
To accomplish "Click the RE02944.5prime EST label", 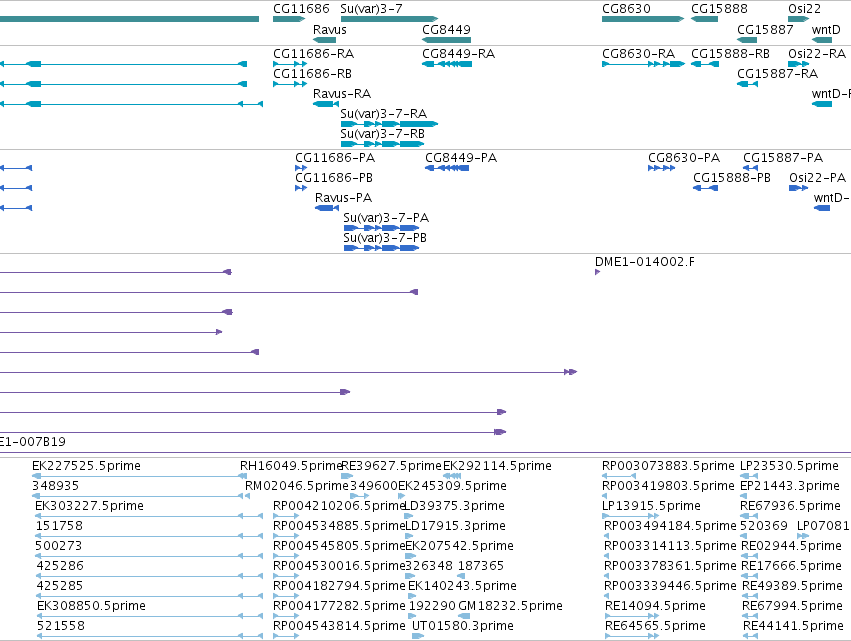I will pyautogui.click(x=791, y=546).
